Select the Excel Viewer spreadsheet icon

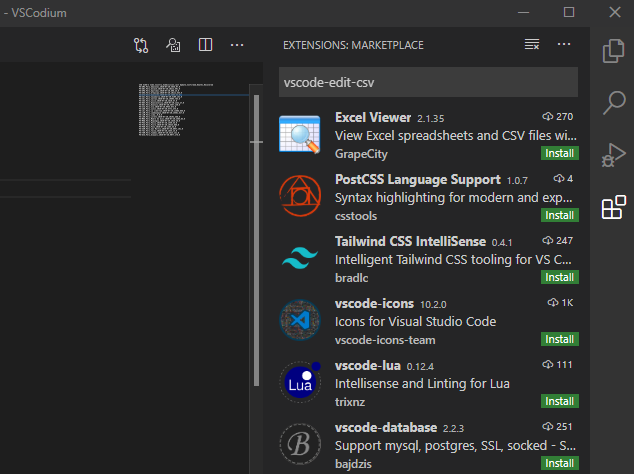[300, 134]
